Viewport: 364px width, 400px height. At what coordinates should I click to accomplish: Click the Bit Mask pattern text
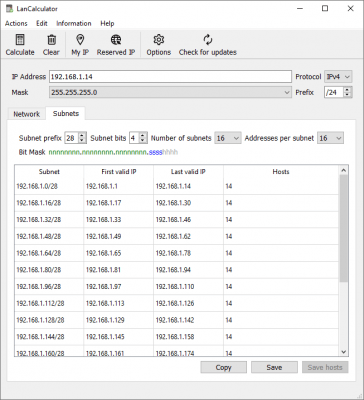click(x=113, y=152)
